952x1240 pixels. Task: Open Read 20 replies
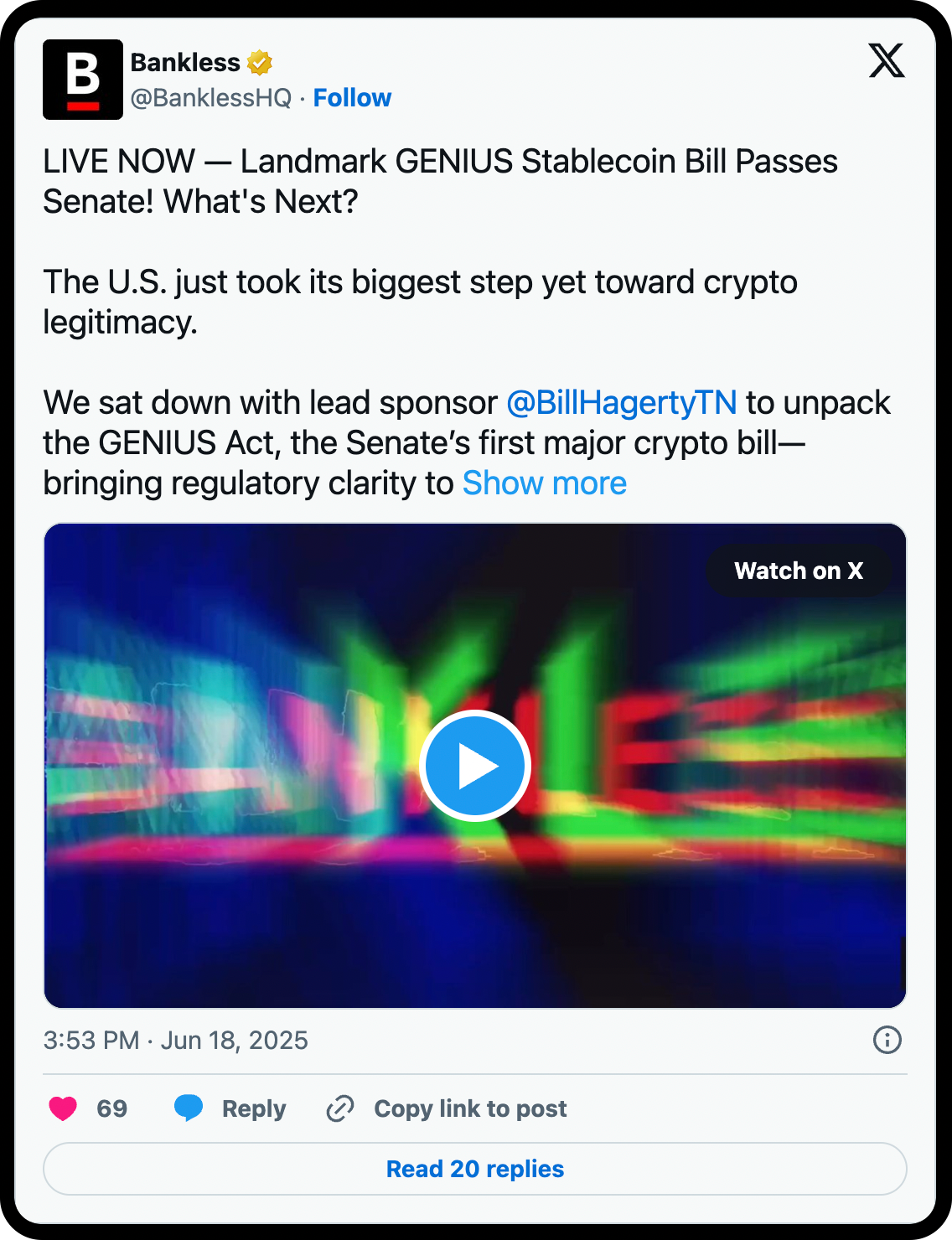point(474,1169)
